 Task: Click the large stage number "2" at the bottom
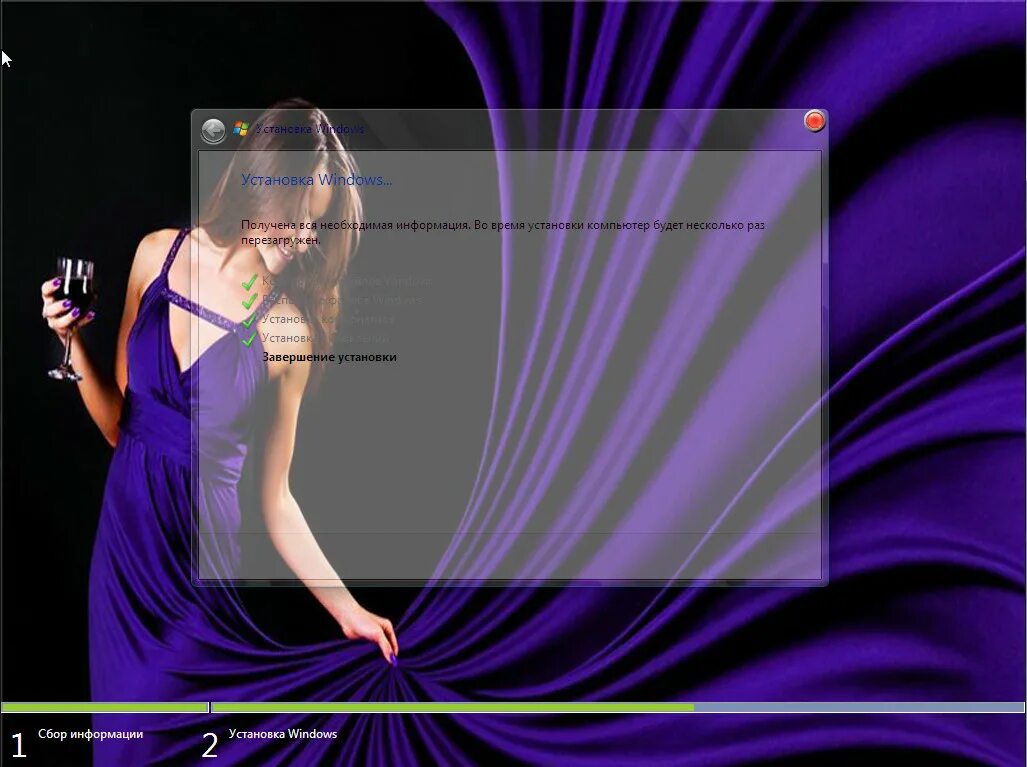[x=210, y=745]
